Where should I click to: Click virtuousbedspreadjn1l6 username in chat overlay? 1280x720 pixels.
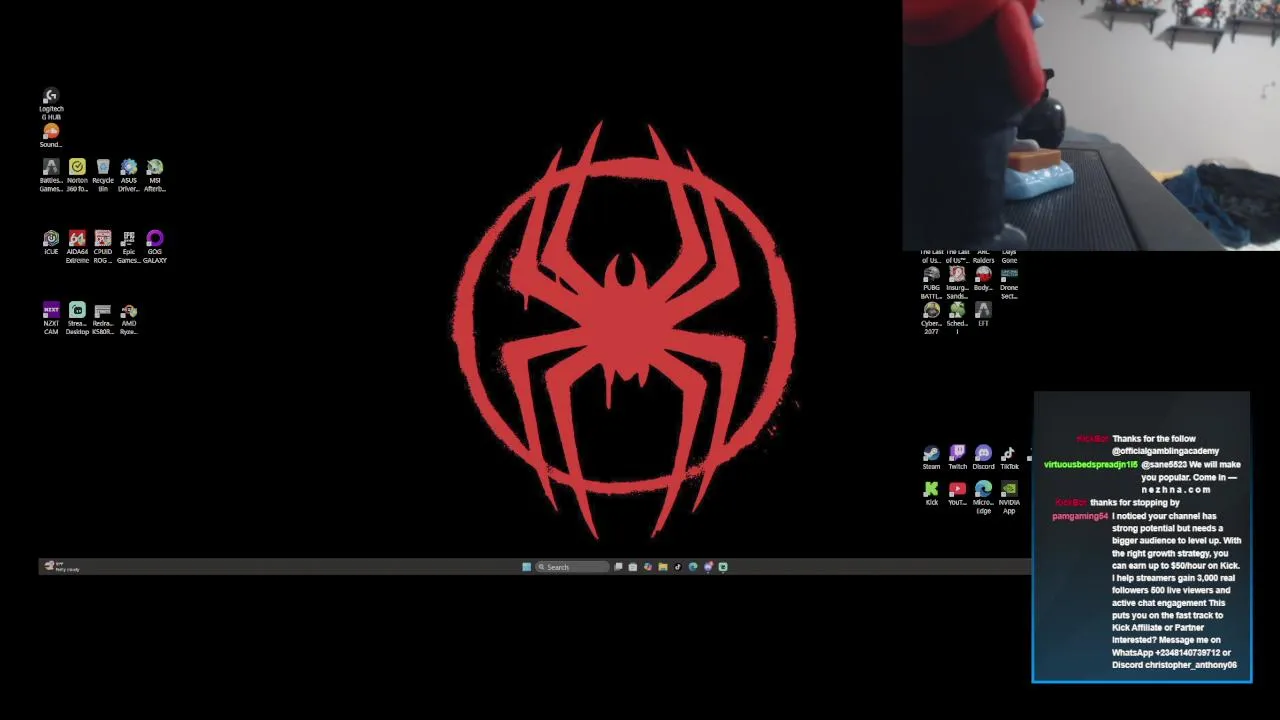point(1091,465)
